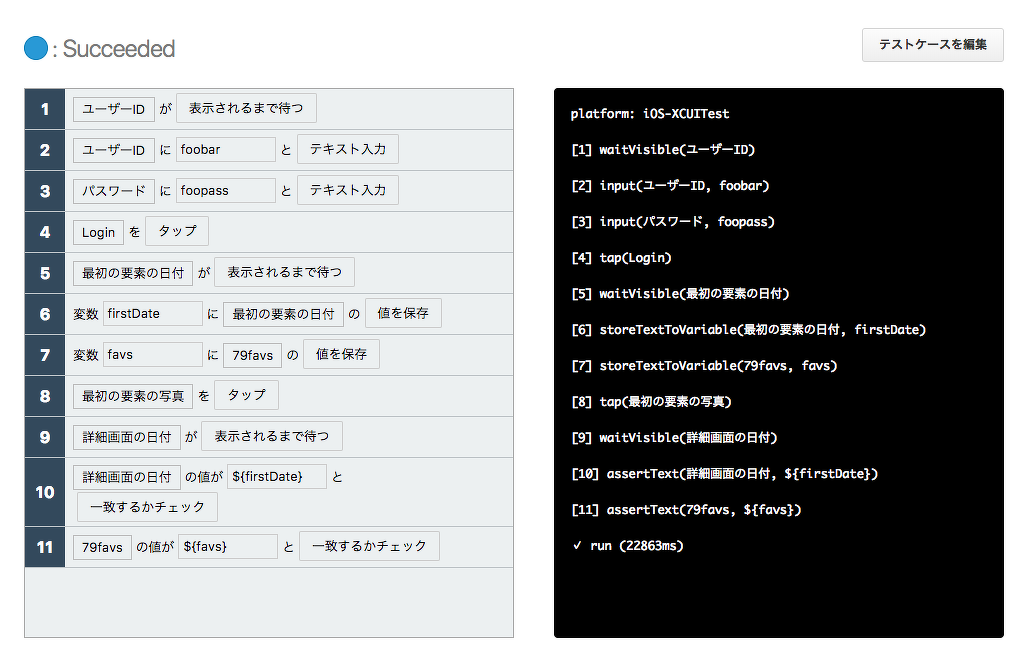Click 表示されるまで待つ action in step 1

pyautogui.click(x=246, y=108)
